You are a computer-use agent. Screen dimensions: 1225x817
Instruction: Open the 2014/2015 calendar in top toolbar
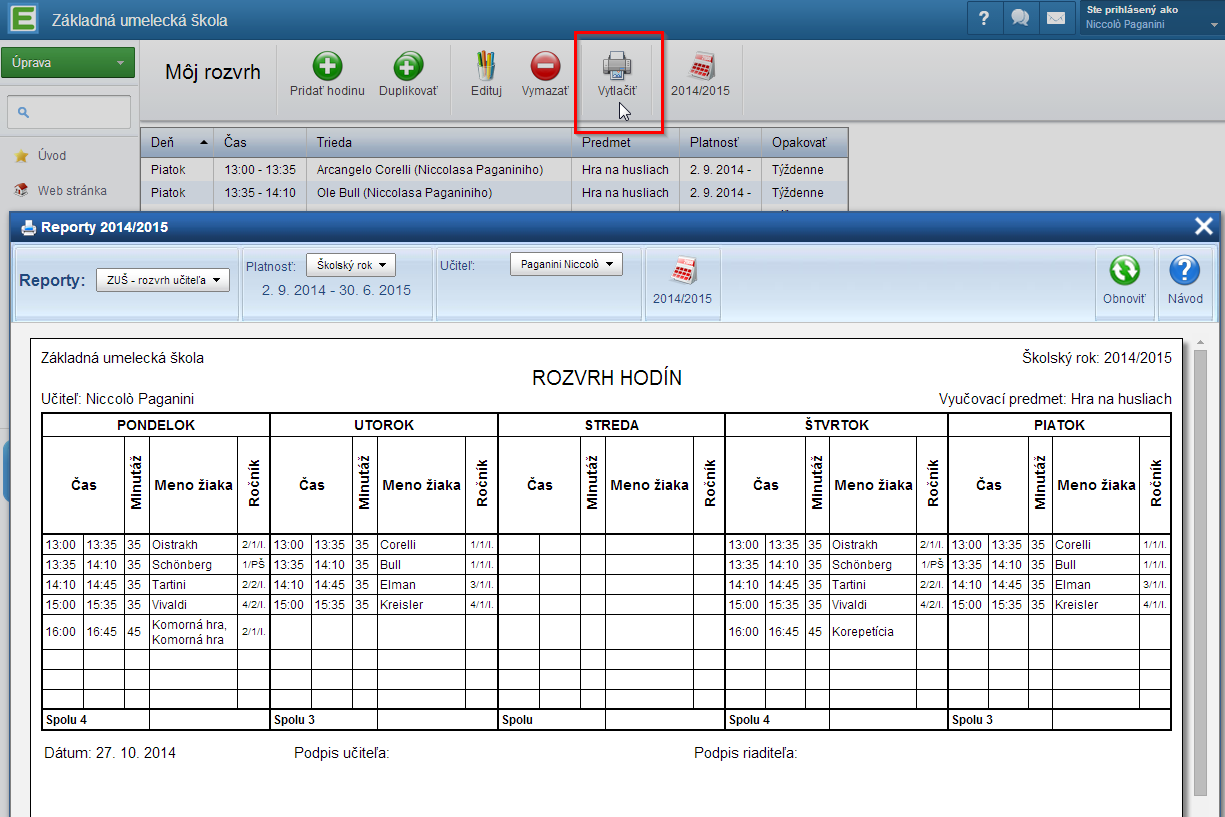click(700, 67)
